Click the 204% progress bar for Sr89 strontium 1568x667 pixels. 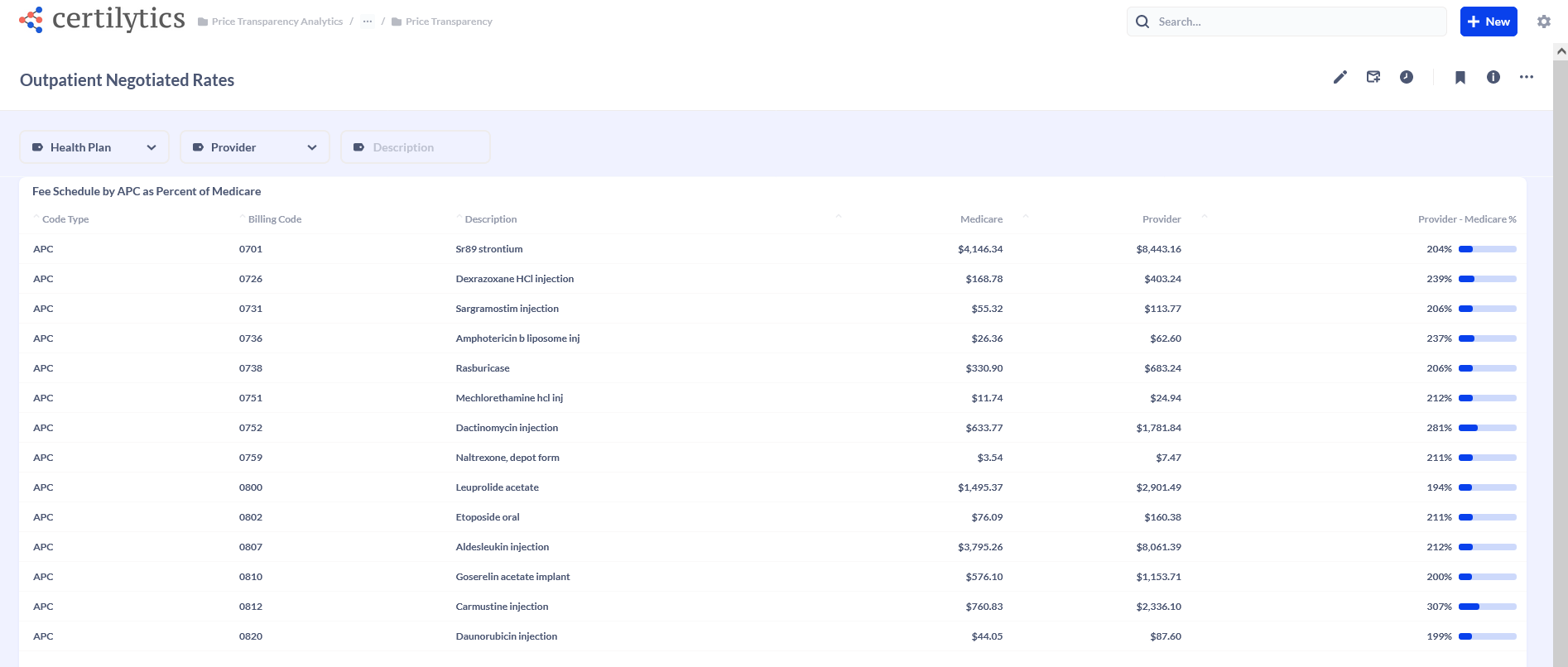click(1488, 249)
